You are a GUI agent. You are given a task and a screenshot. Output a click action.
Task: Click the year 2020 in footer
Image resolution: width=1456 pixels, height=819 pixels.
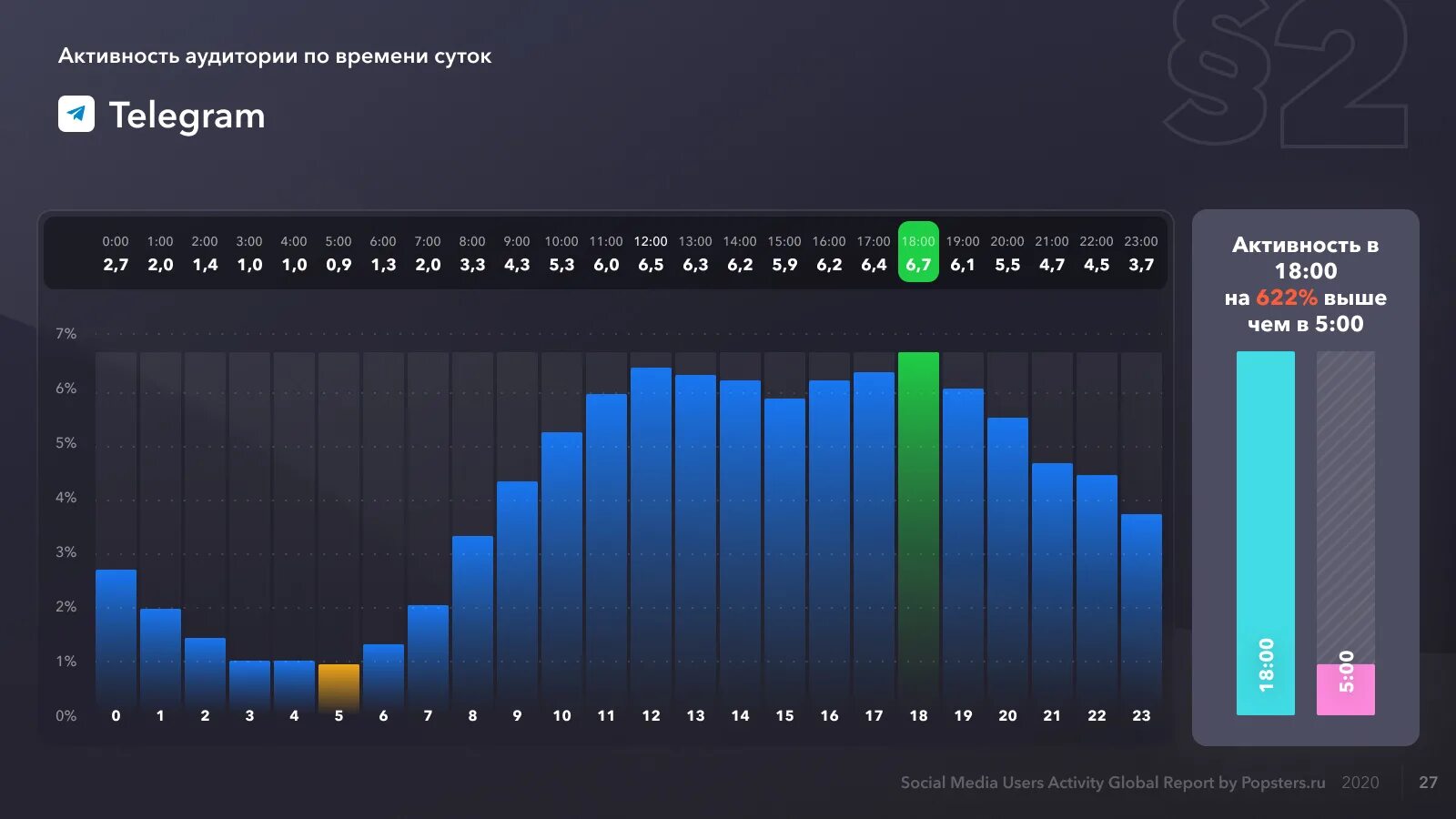1360,783
